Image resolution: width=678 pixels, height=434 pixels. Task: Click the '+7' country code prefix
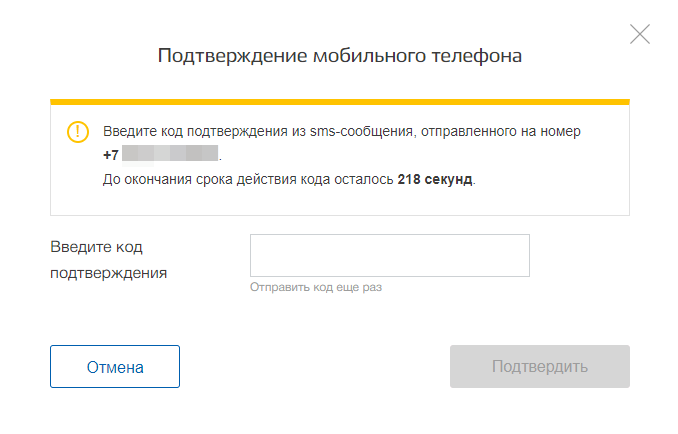(111, 155)
